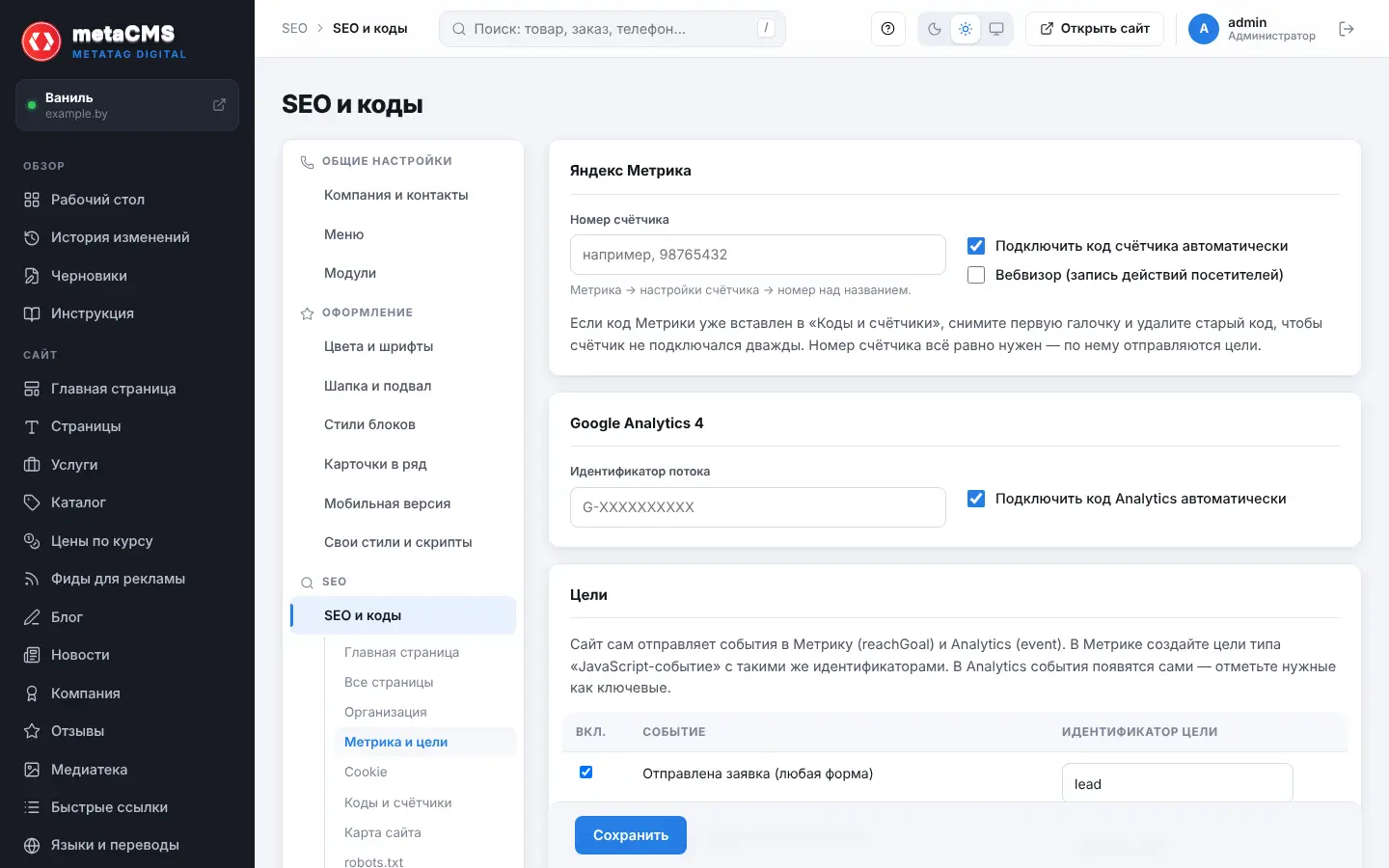
Task: Jump to Cookie subsection
Action: click(425, 772)
